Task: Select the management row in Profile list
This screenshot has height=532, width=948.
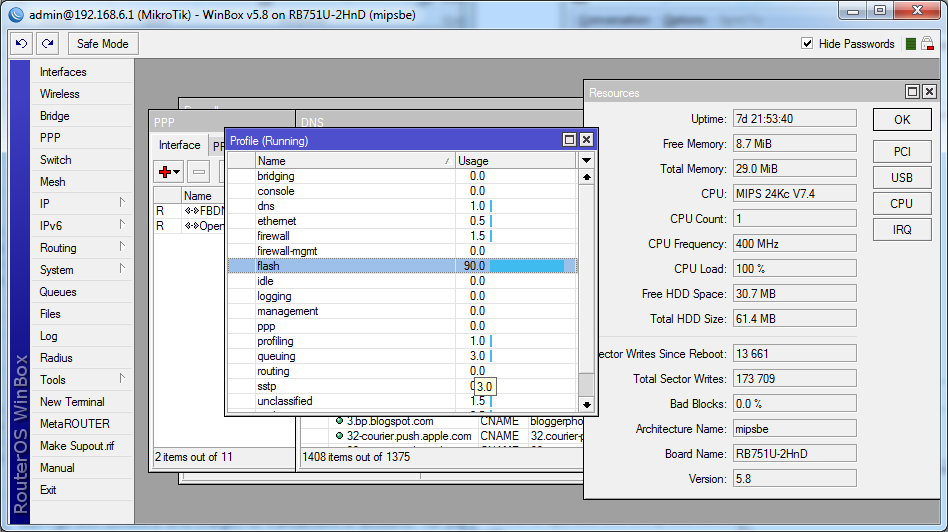Action: 403,311
